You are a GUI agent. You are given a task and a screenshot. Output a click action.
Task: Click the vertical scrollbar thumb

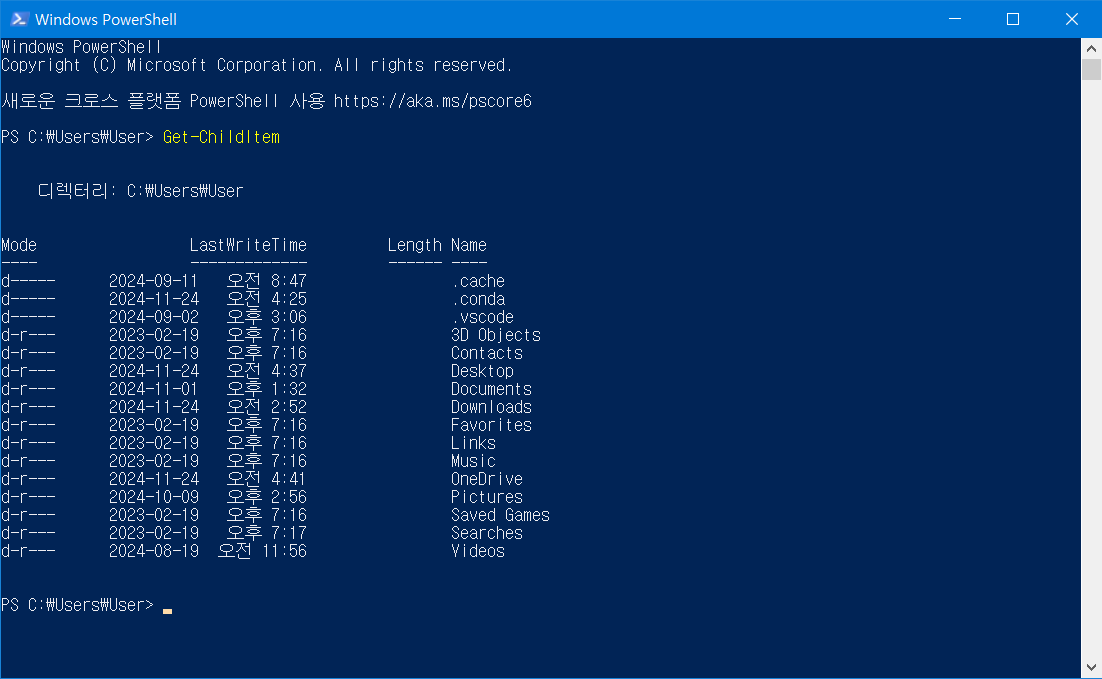1091,70
